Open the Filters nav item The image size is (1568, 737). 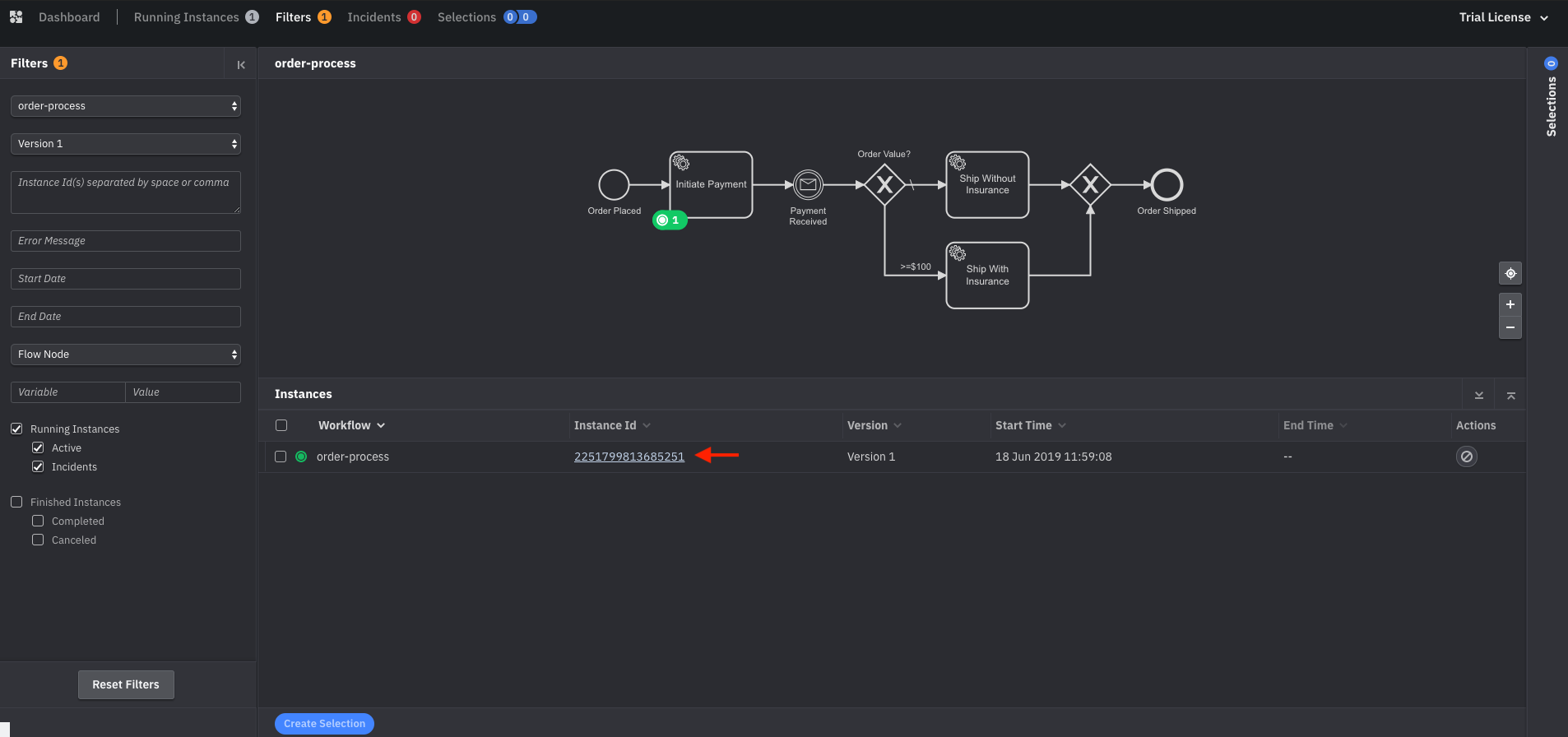pos(303,17)
